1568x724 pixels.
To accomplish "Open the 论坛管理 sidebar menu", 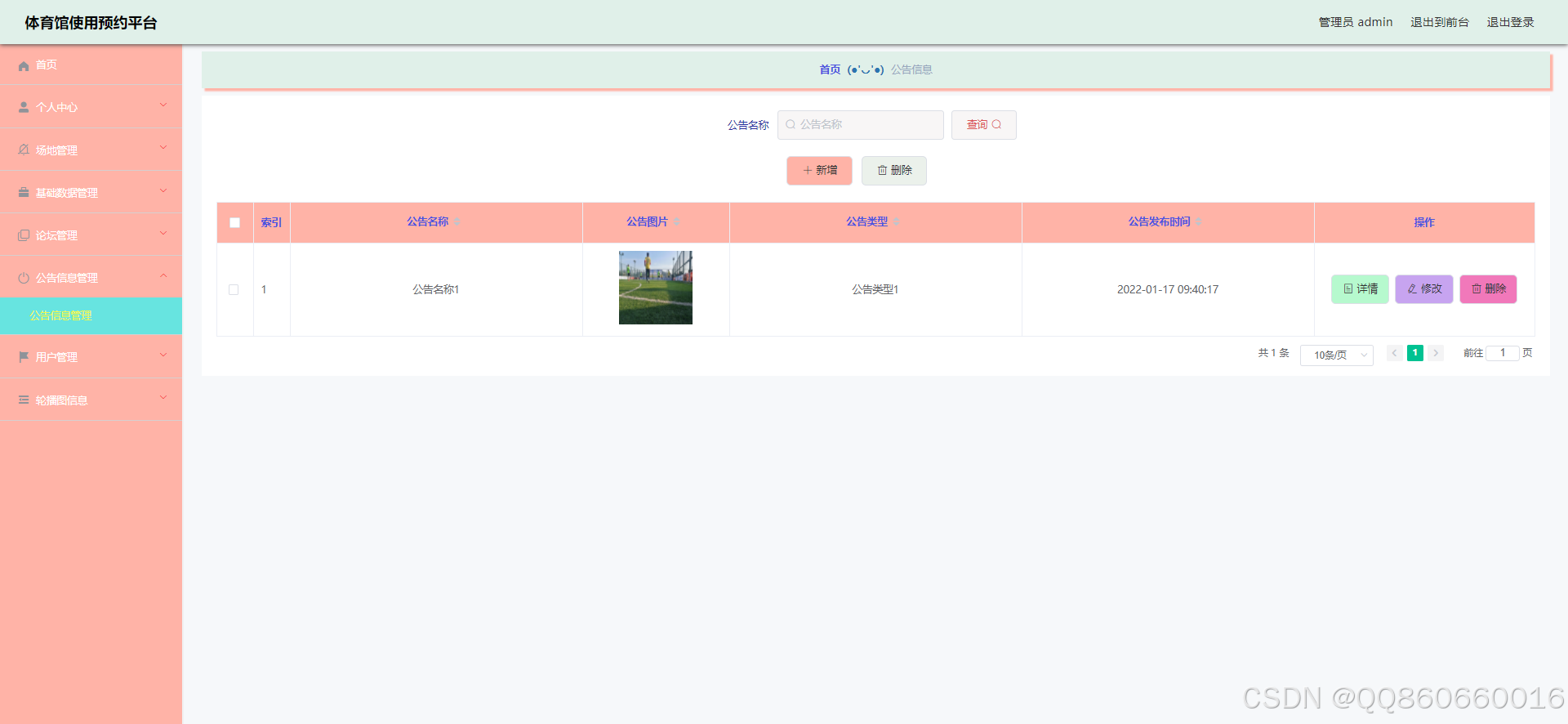I will [x=91, y=235].
